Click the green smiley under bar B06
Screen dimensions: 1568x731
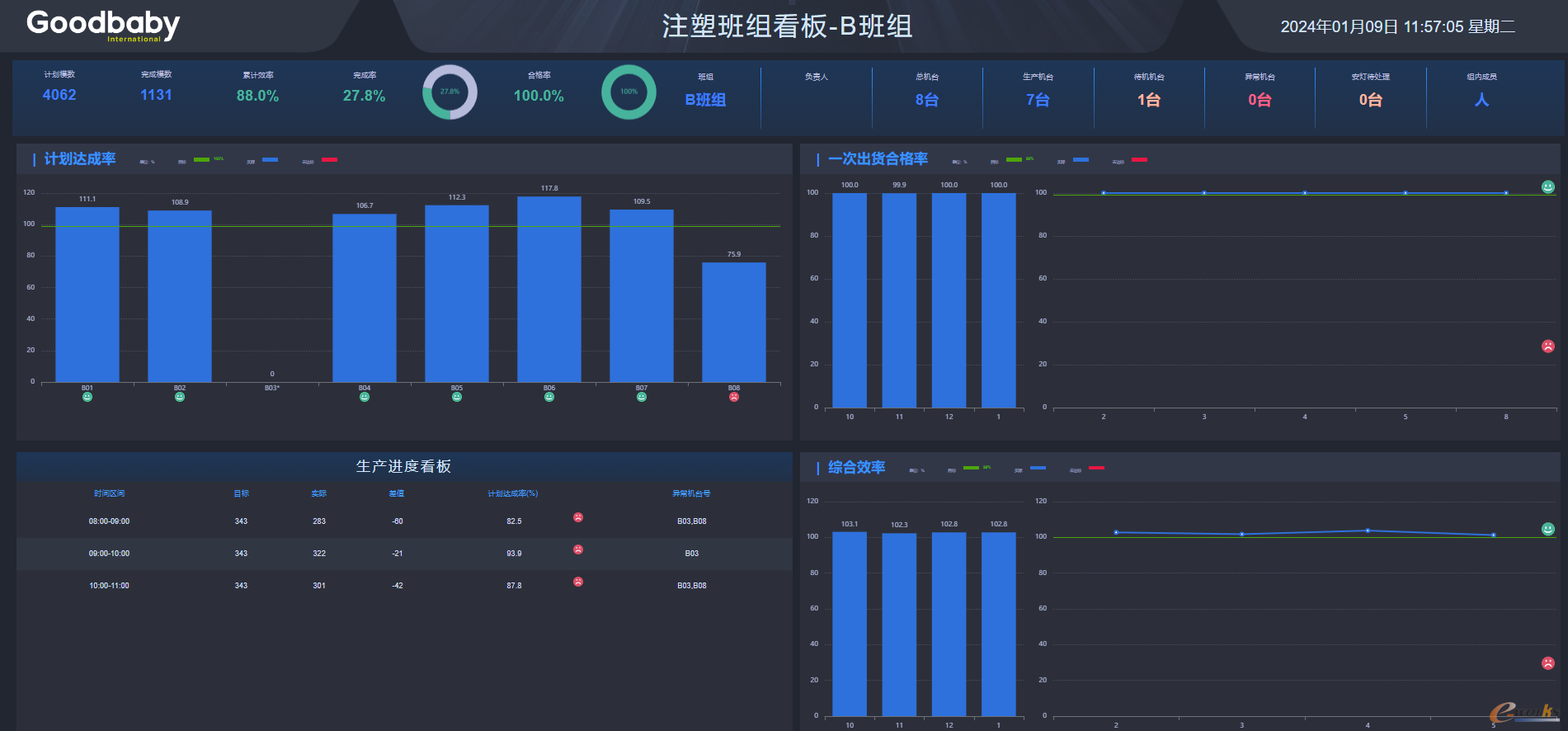pyautogui.click(x=549, y=397)
